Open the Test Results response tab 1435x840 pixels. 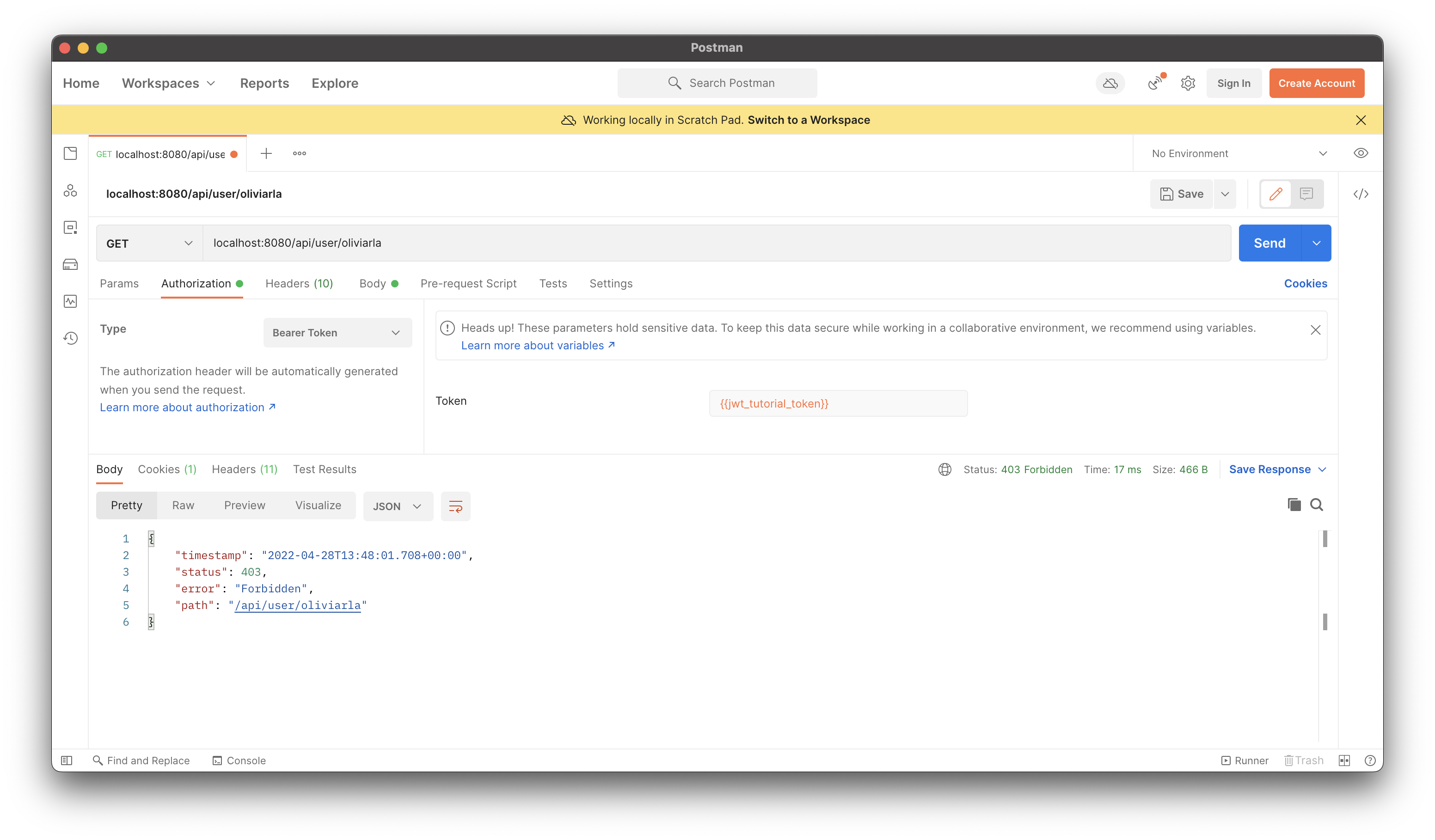(325, 469)
